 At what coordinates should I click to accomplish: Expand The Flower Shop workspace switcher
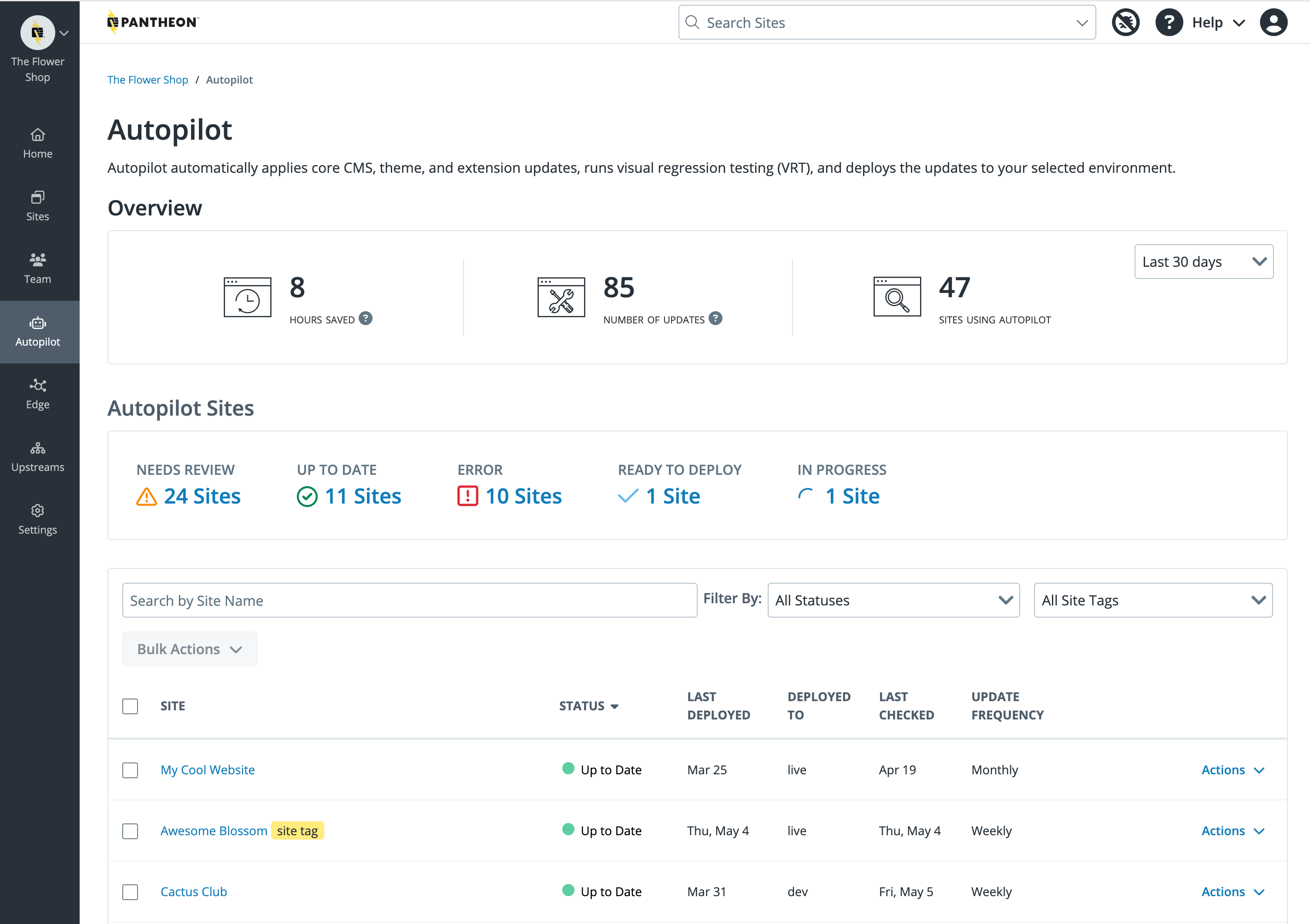click(x=64, y=33)
